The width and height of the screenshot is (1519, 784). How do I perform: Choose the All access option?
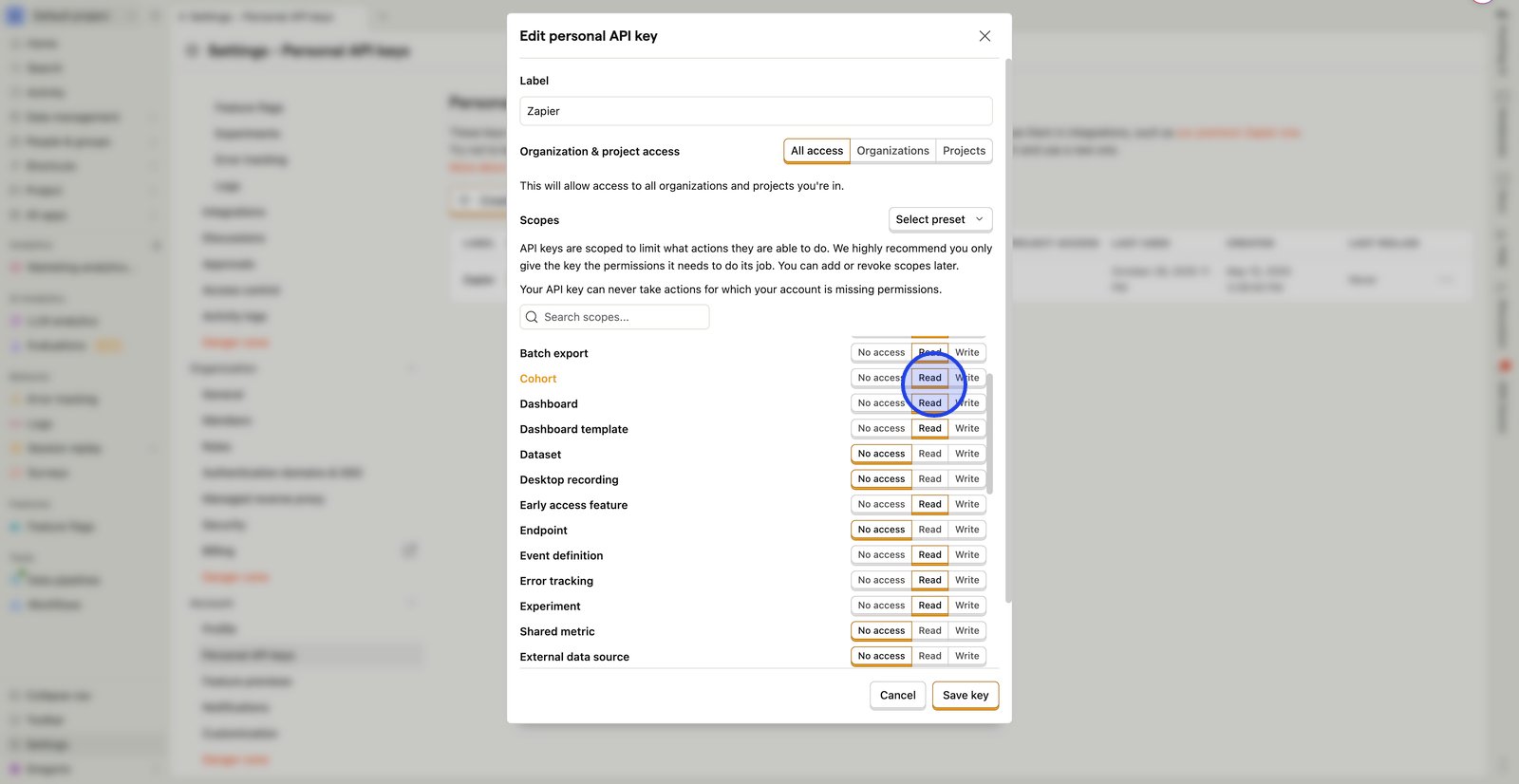click(x=816, y=151)
